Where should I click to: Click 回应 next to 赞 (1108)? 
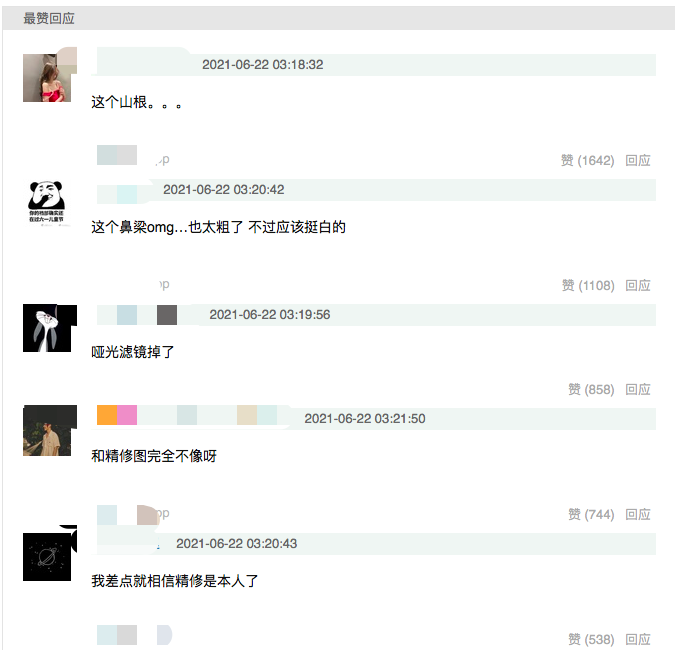[x=638, y=285]
